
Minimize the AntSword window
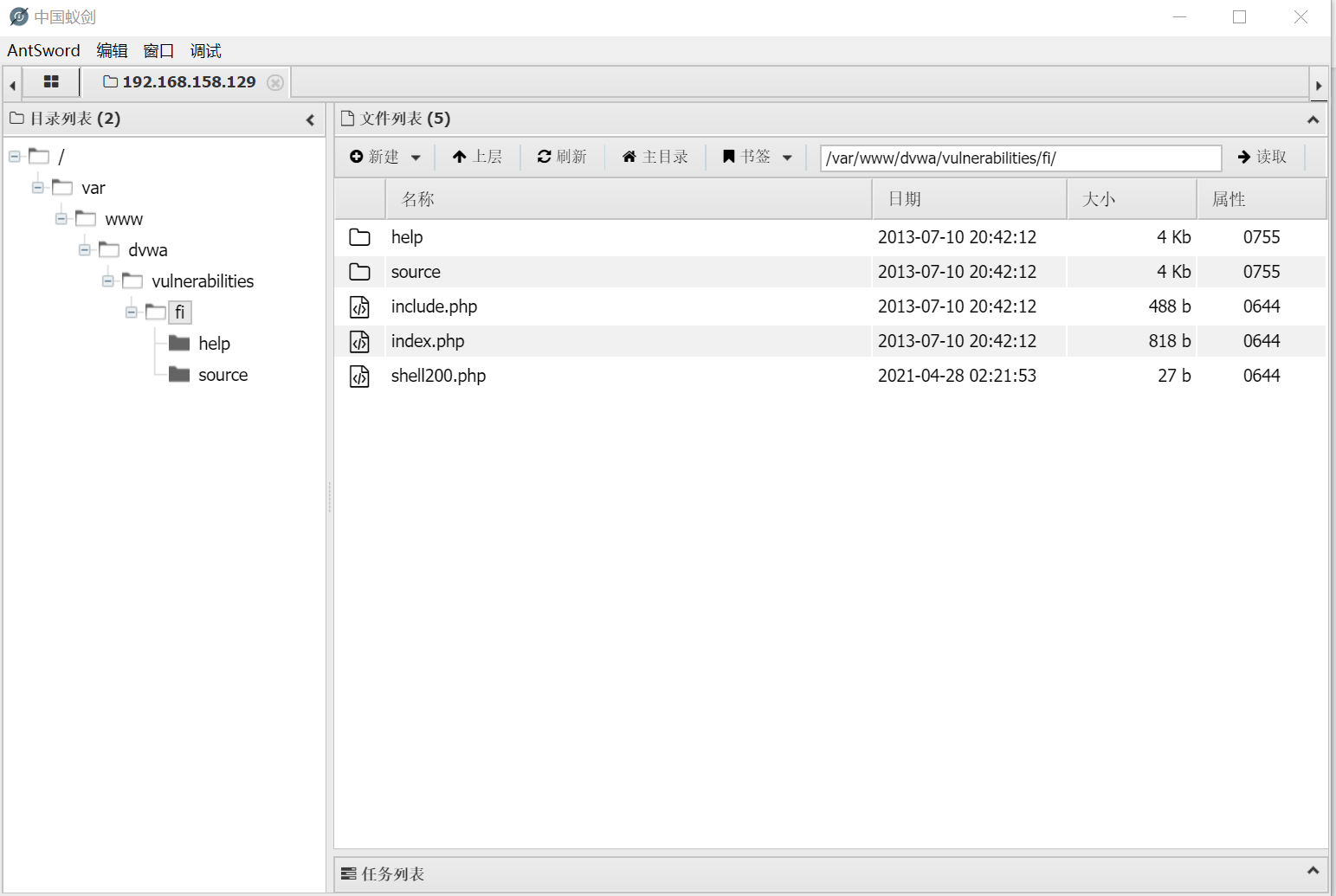point(1179,16)
